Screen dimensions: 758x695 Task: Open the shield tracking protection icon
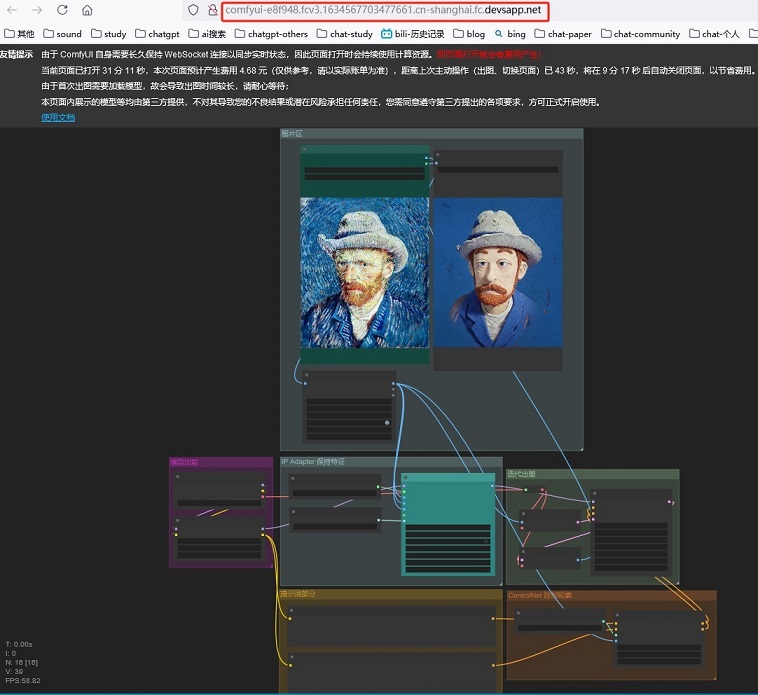pyautogui.click(x=193, y=10)
